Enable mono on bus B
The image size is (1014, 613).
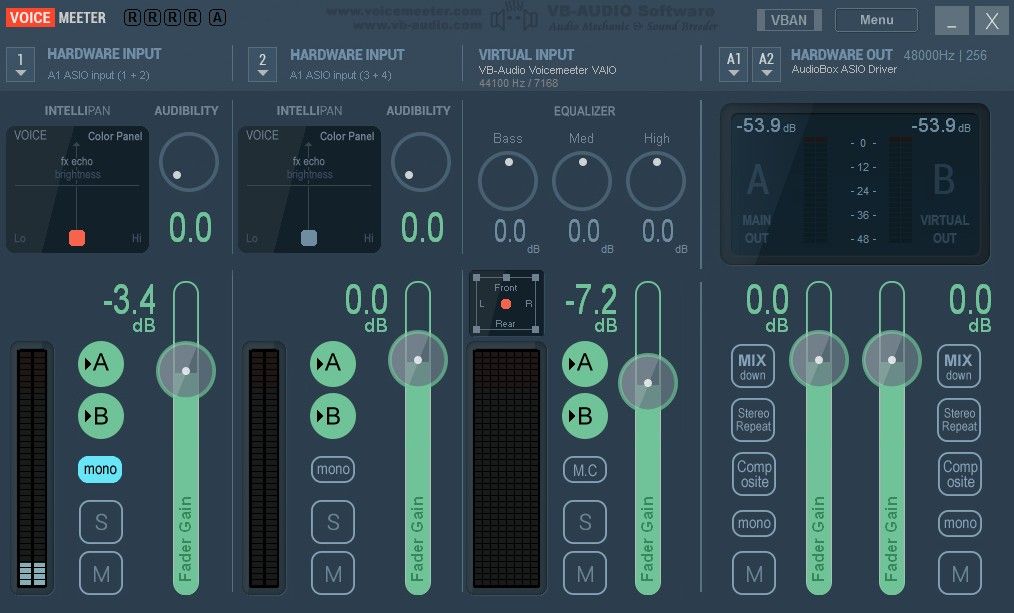pyautogui.click(x=960, y=523)
